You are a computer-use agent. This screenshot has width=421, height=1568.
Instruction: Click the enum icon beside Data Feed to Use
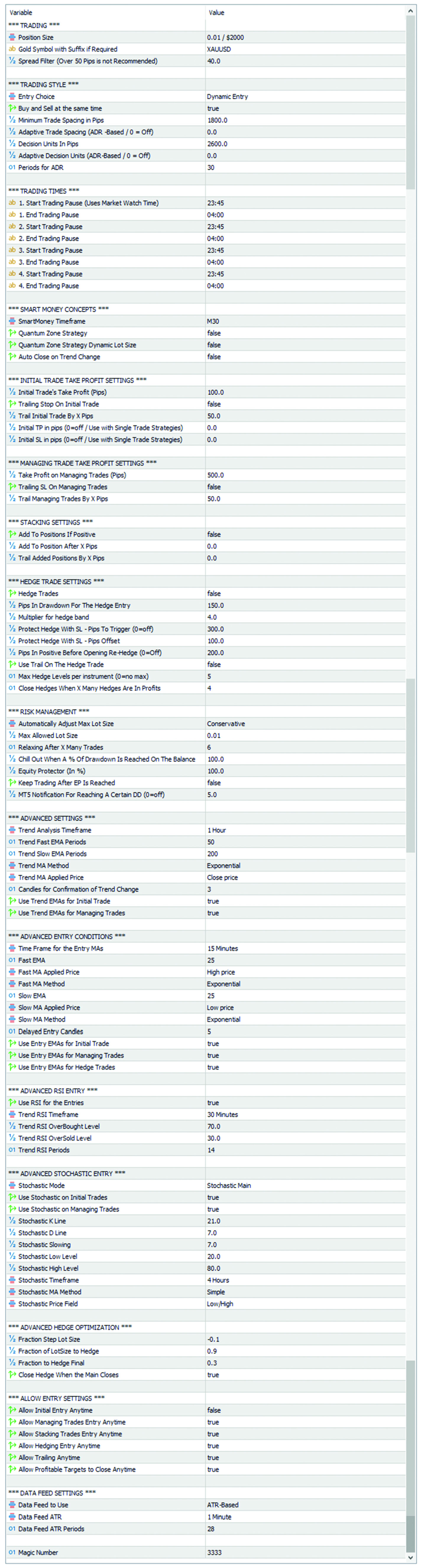(12, 1505)
